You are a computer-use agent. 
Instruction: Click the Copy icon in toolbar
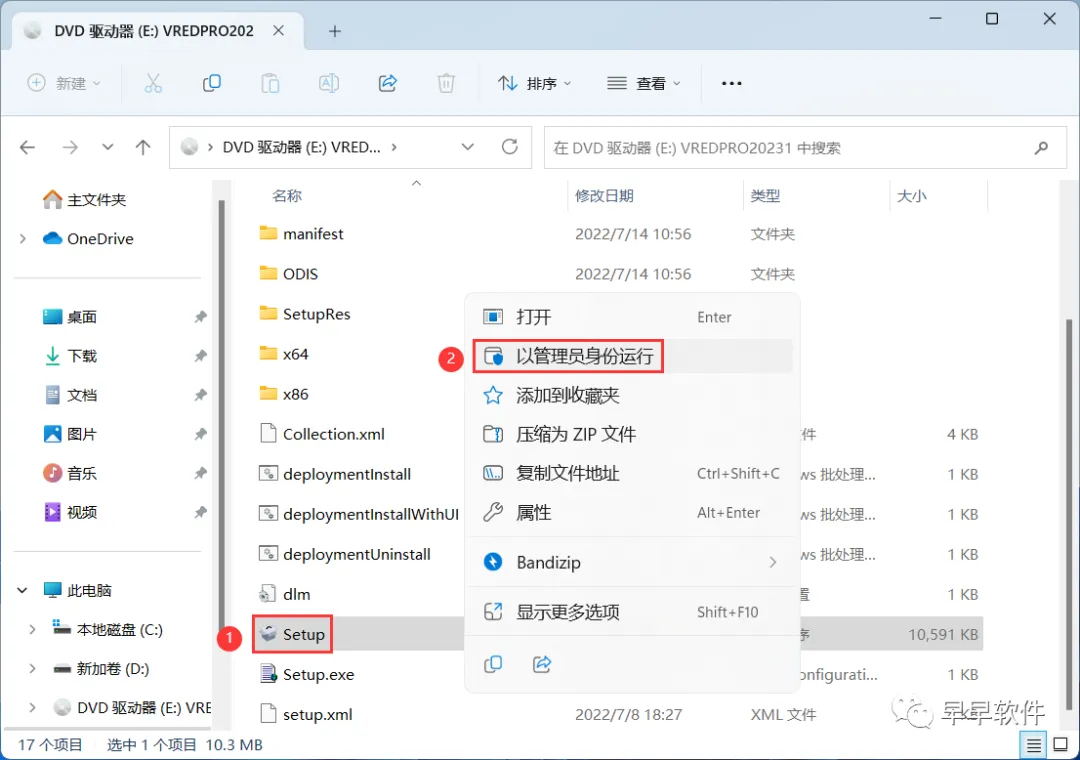click(x=211, y=83)
